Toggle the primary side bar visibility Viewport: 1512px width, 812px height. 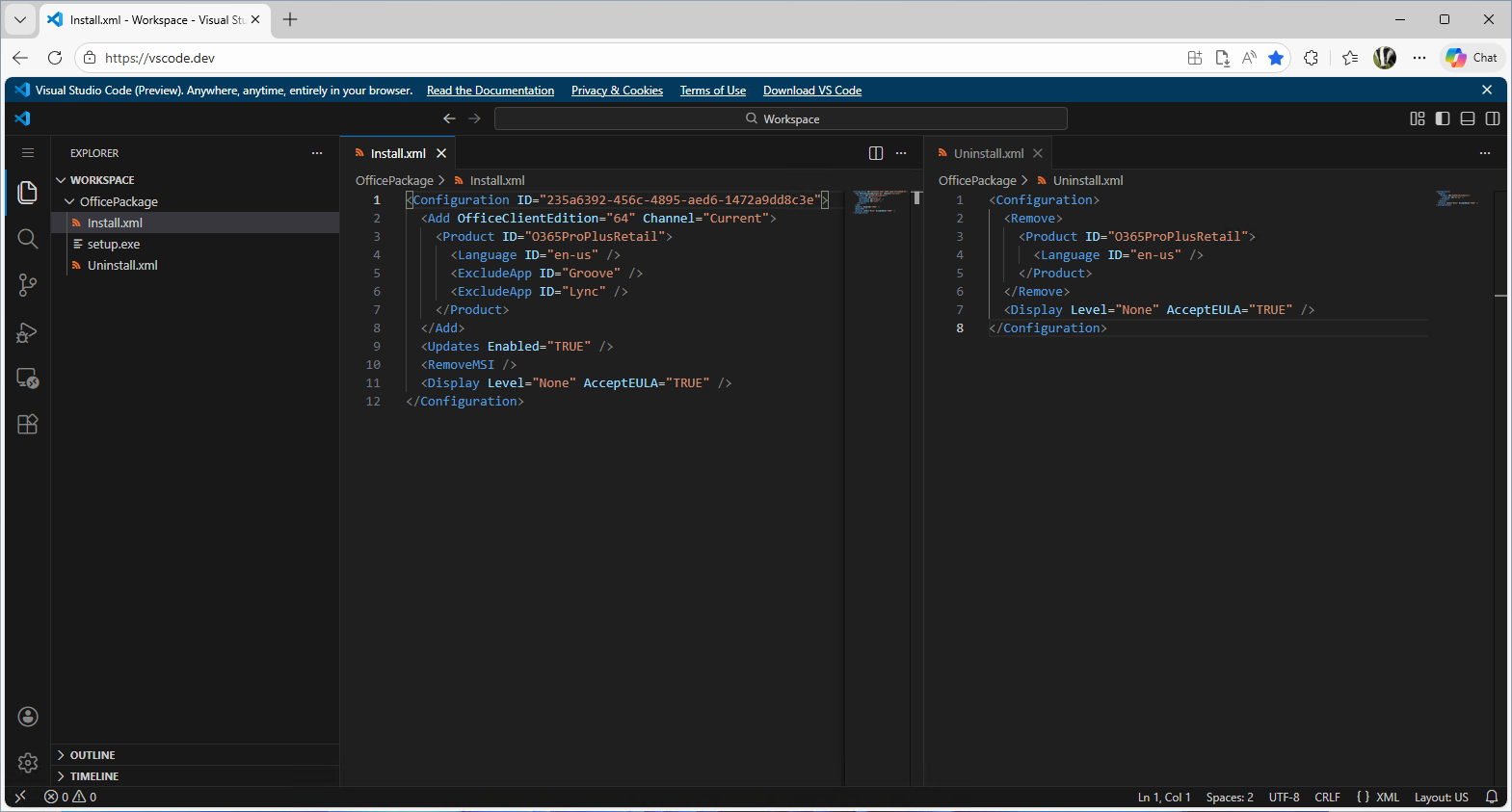coord(1442,118)
